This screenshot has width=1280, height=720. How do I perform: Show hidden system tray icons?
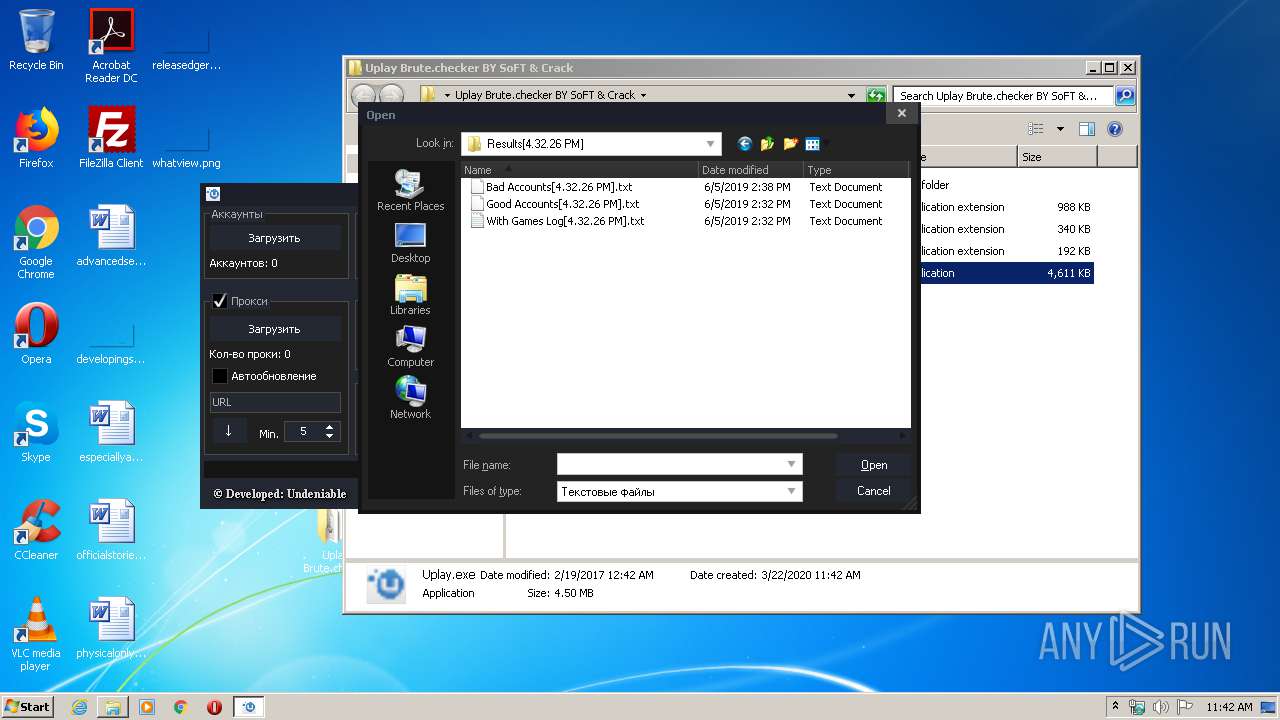pos(1115,706)
